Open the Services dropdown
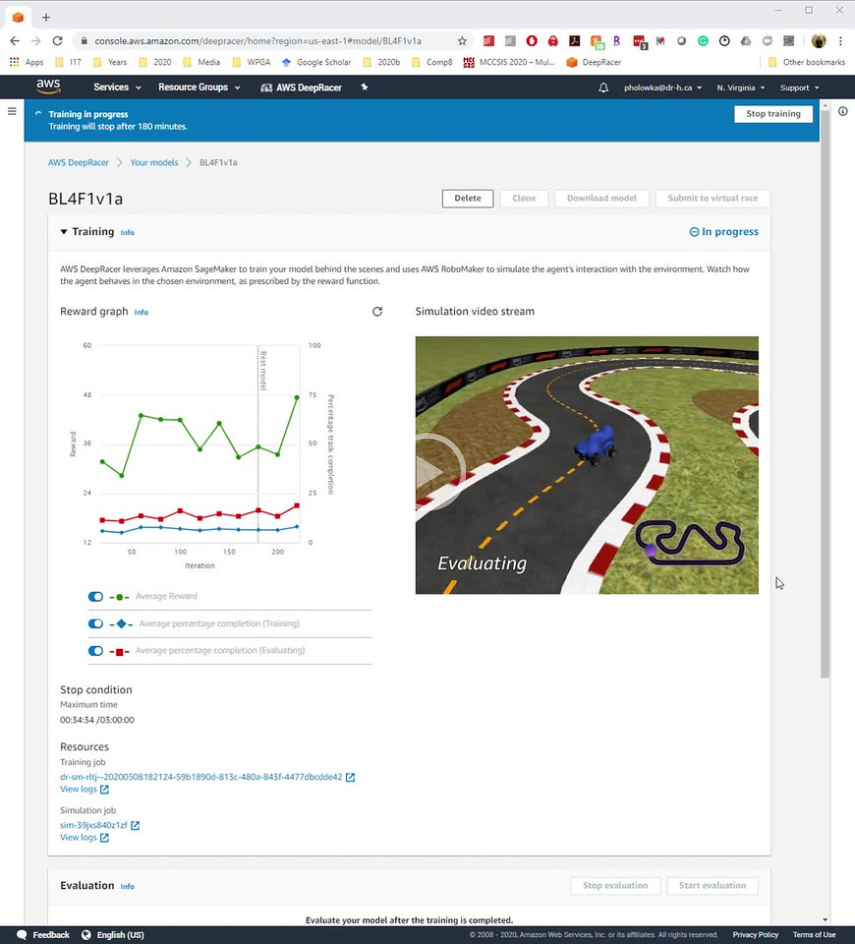This screenshot has width=855, height=944. pos(117,87)
